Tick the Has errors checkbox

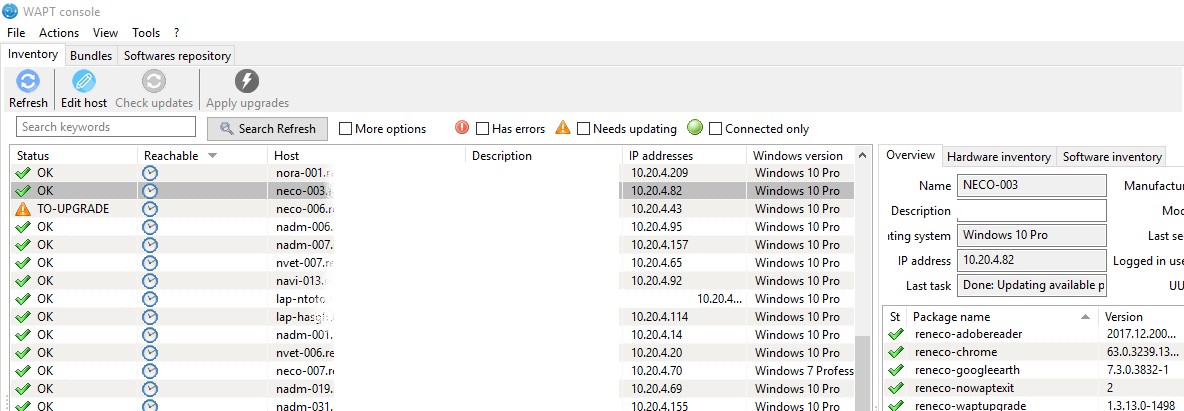click(x=483, y=129)
